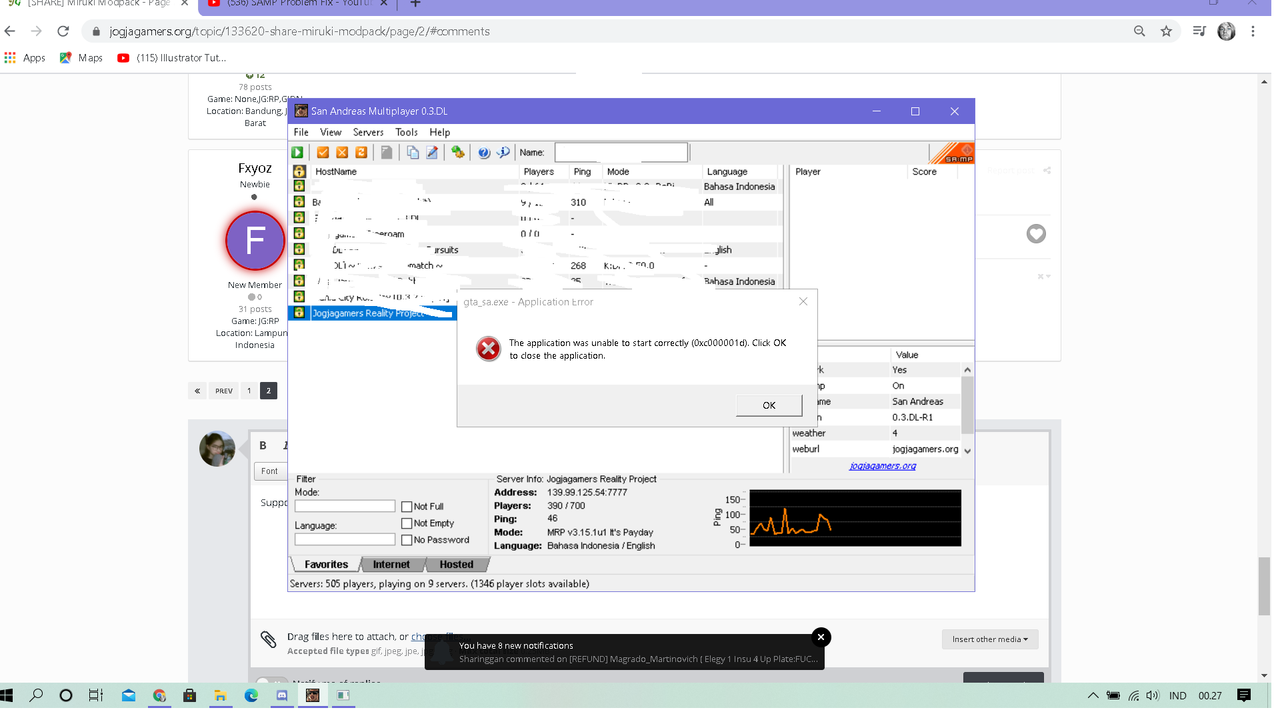Open a new Chrome tab
The height and width of the screenshot is (720, 1280).
[415, 4]
